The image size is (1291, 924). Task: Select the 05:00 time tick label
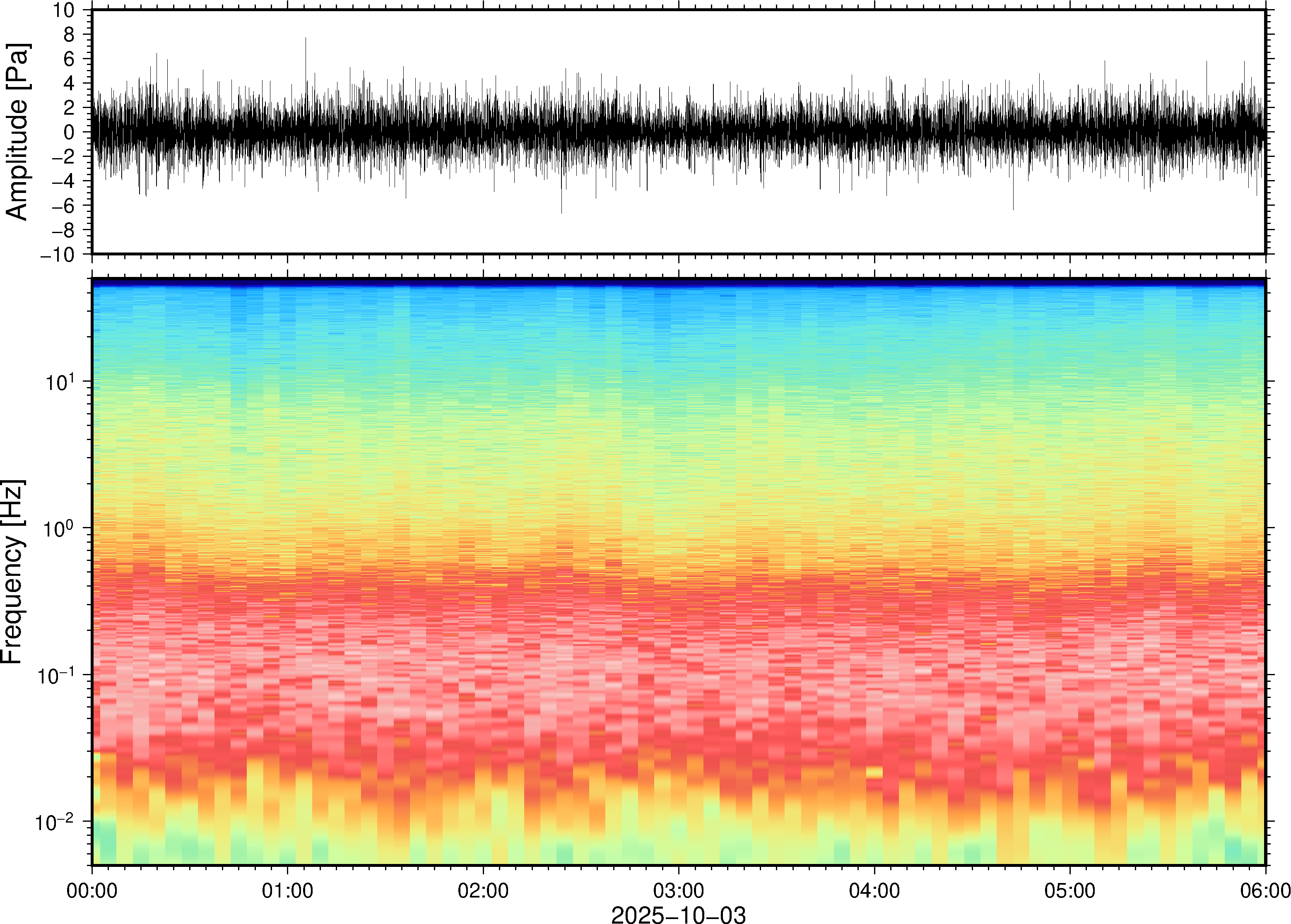1069,890
